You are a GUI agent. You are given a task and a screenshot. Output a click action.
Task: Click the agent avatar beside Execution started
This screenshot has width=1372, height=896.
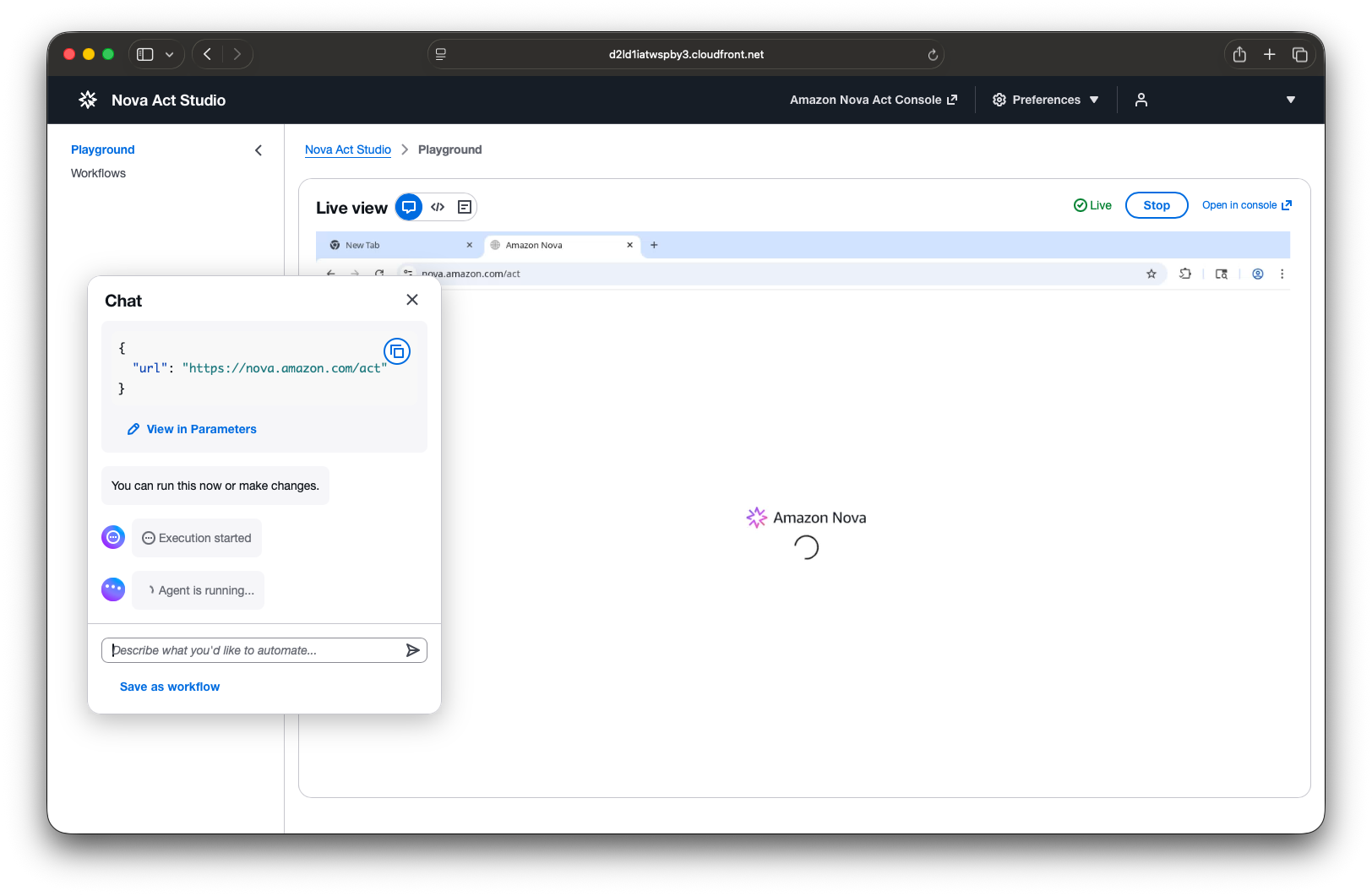tap(113, 537)
